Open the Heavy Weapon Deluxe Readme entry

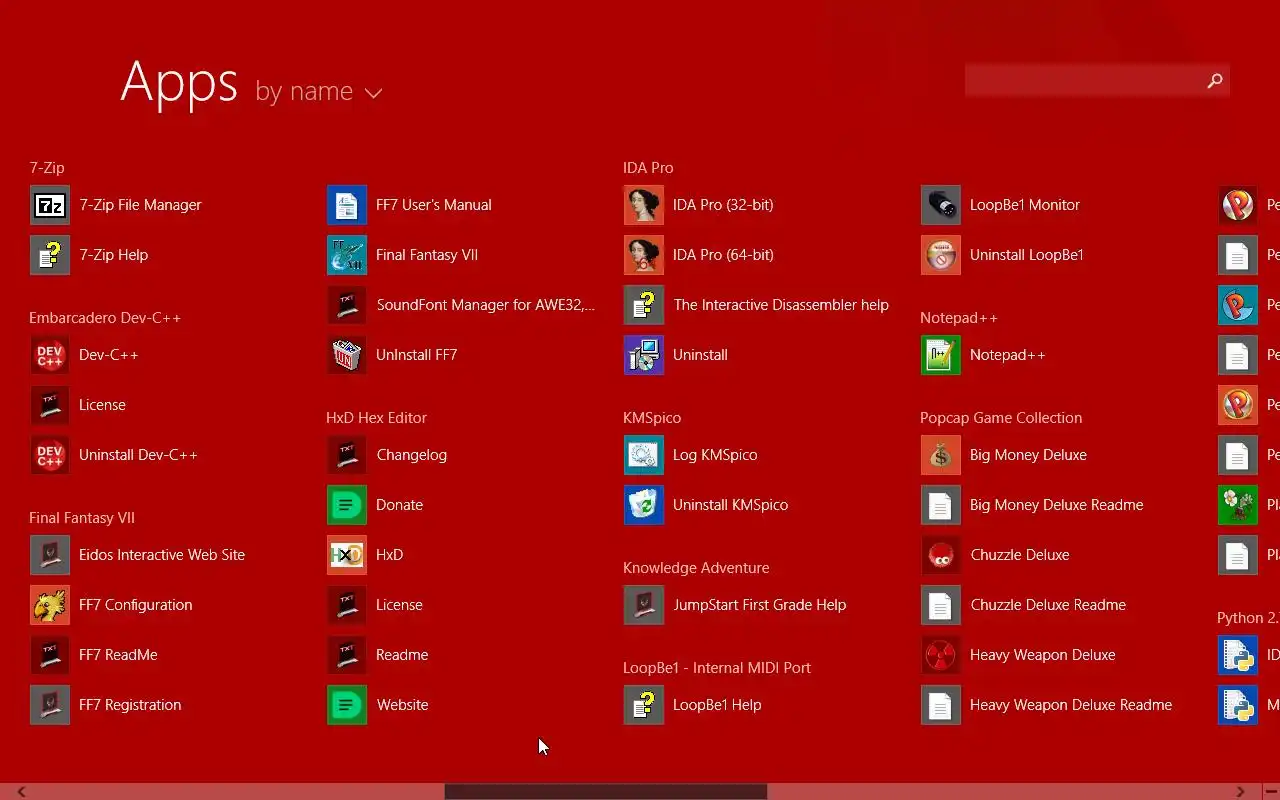pos(1047,705)
